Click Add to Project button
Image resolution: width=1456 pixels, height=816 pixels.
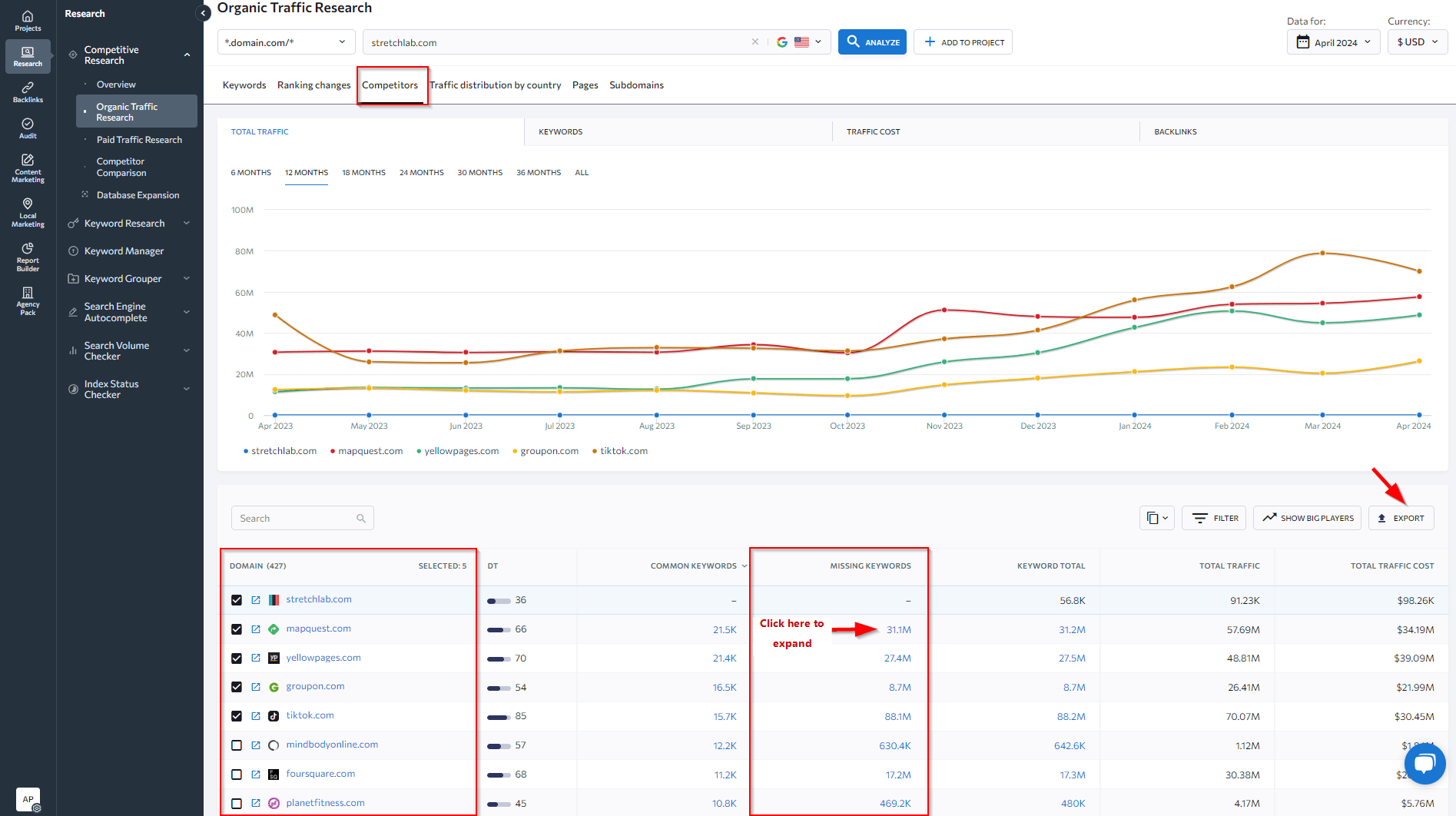tap(963, 42)
